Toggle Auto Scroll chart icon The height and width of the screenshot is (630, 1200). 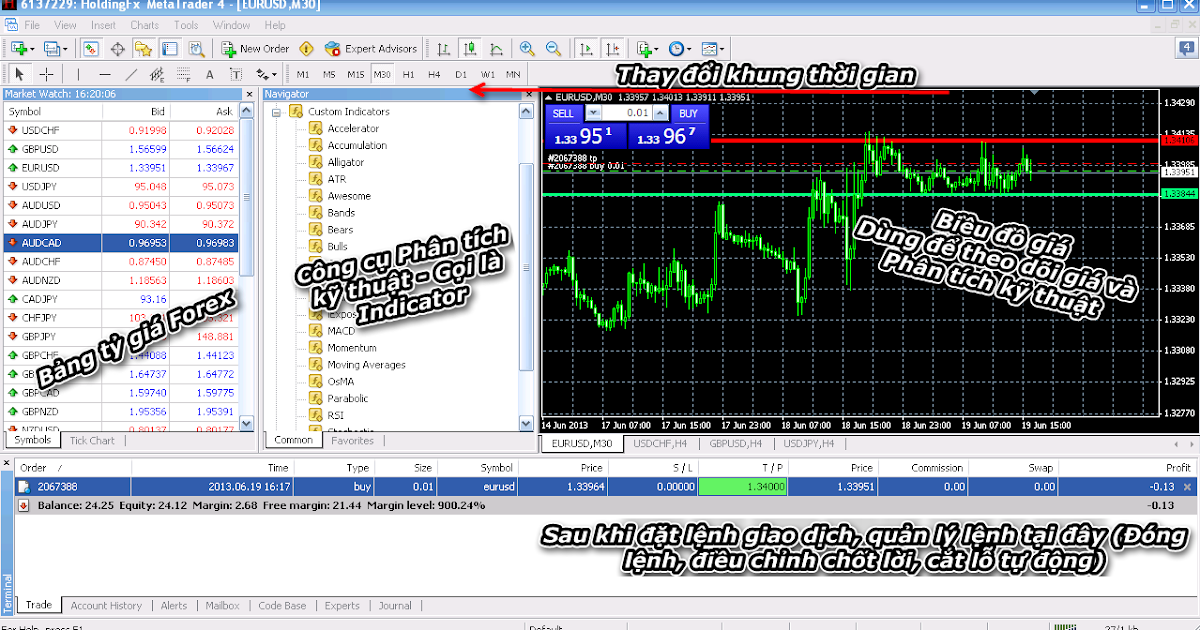585,48
